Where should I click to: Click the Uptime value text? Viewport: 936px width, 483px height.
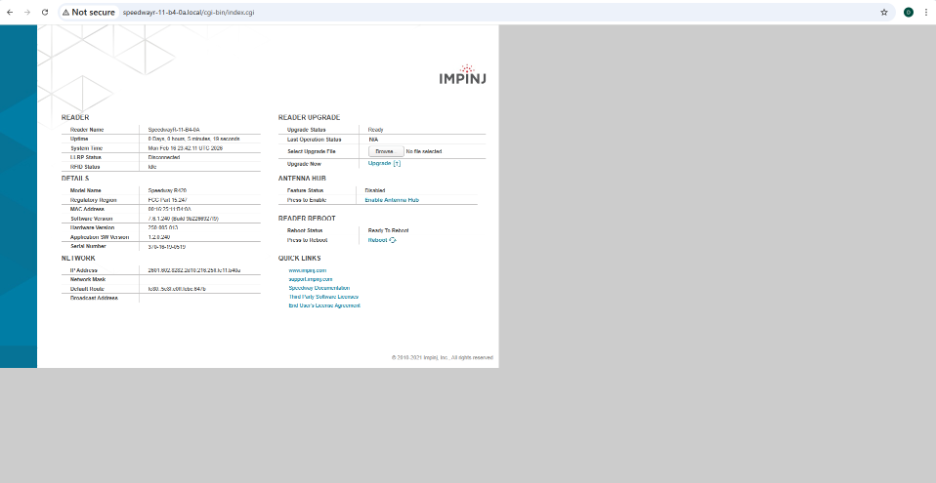pyautogui.click(x=194, y=139)
